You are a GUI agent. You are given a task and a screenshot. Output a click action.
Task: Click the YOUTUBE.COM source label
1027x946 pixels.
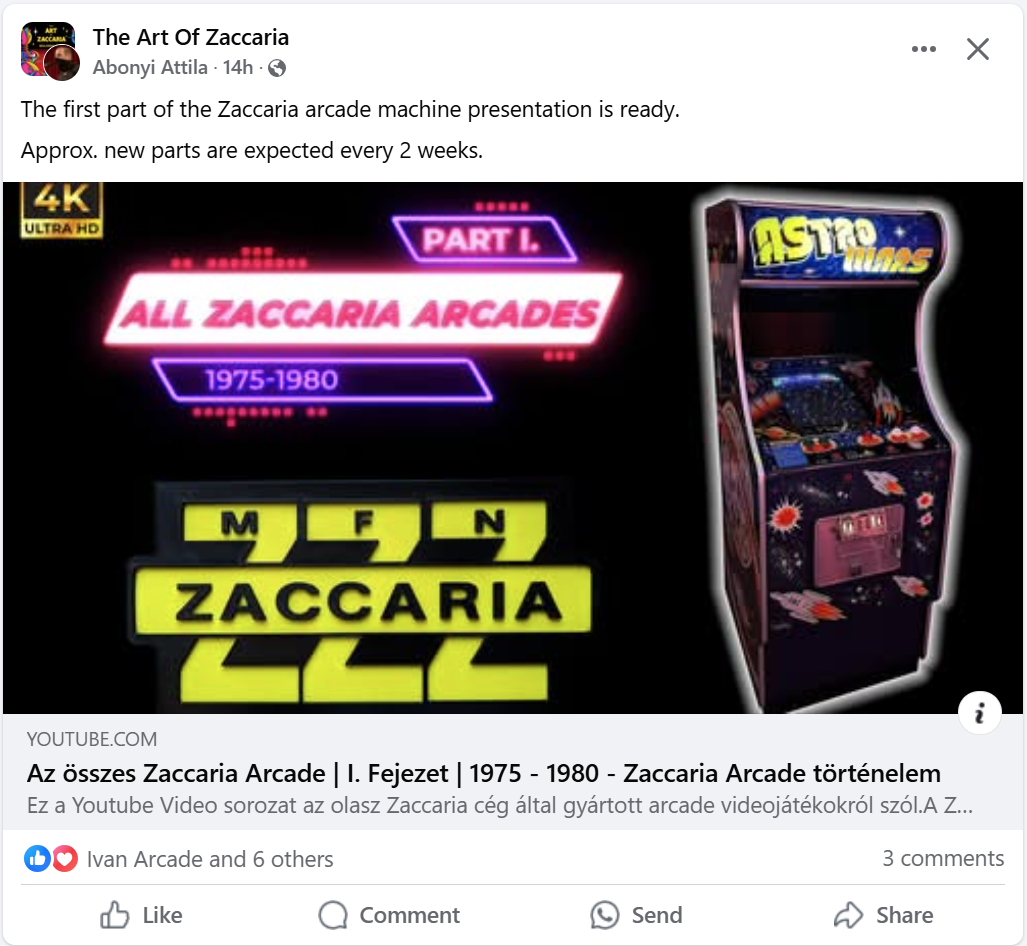pyautogui.click(x=92, y=740)
